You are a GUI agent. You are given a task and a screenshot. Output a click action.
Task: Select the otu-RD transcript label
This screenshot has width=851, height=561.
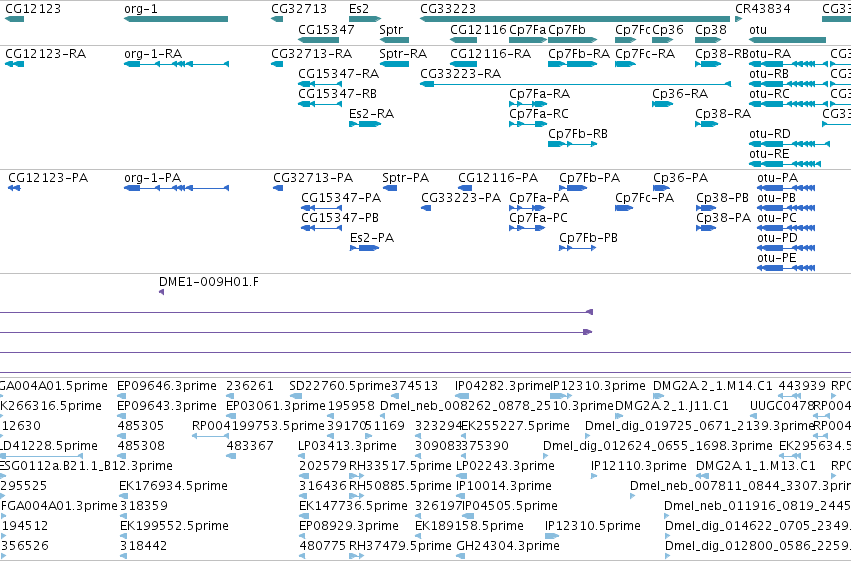(x=770, y=134)
